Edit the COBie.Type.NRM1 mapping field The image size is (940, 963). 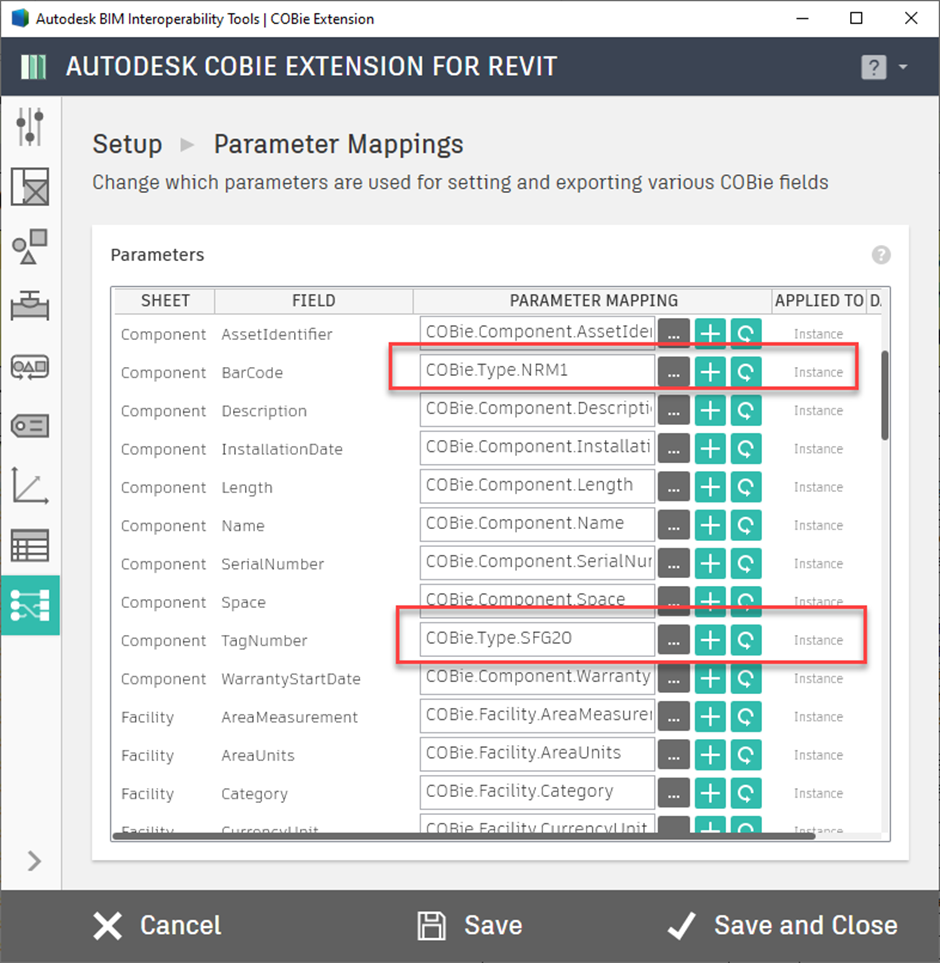(537, 371)
